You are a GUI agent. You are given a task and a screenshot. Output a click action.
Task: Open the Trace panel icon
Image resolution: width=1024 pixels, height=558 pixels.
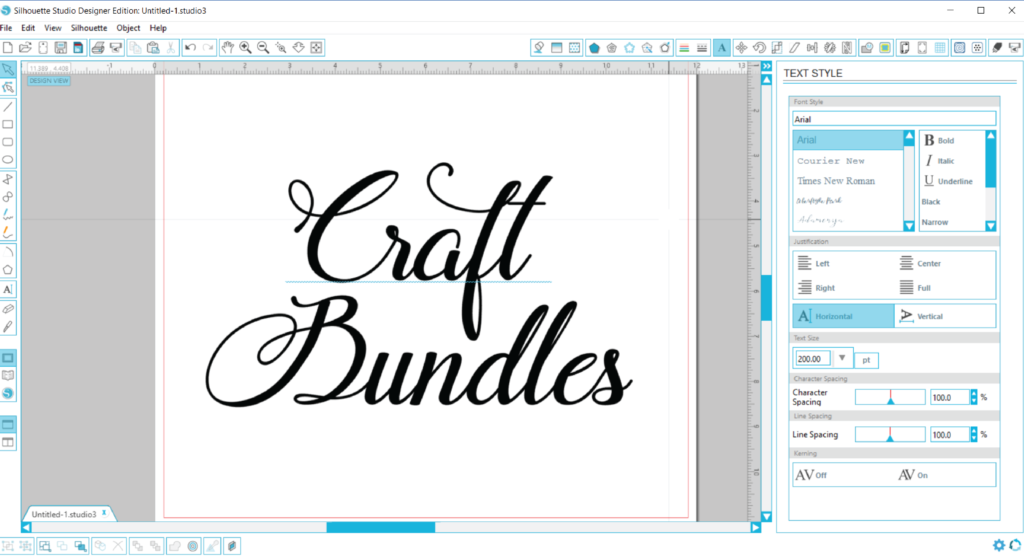coord(884,48)
